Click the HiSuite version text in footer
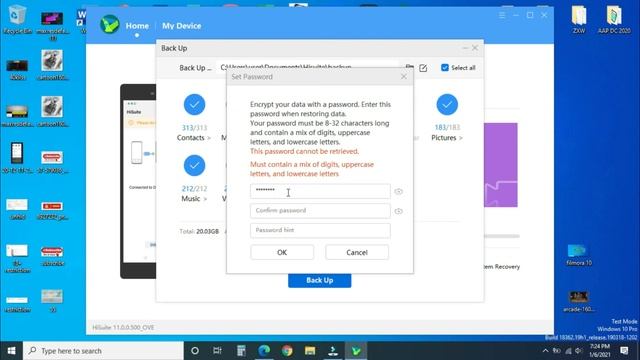 coord(123,327)
